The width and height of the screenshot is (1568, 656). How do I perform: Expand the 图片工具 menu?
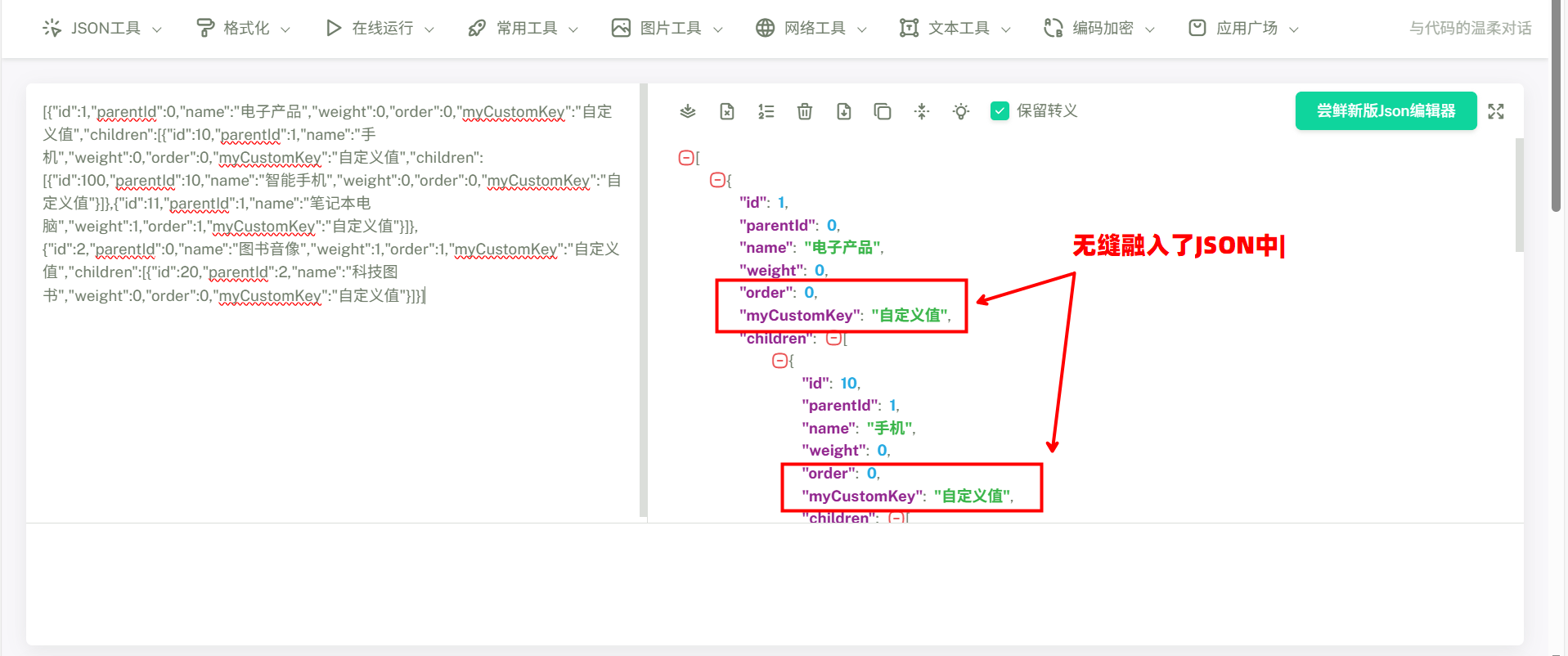coord(667,29)
